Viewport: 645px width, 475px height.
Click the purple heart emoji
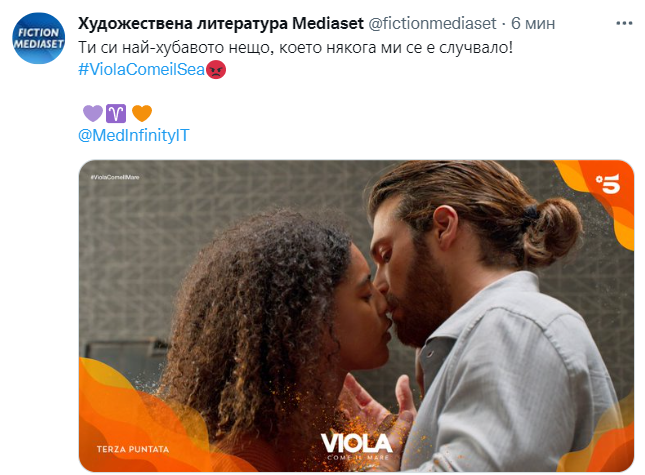pyautogui.click(x=93, y=113)
